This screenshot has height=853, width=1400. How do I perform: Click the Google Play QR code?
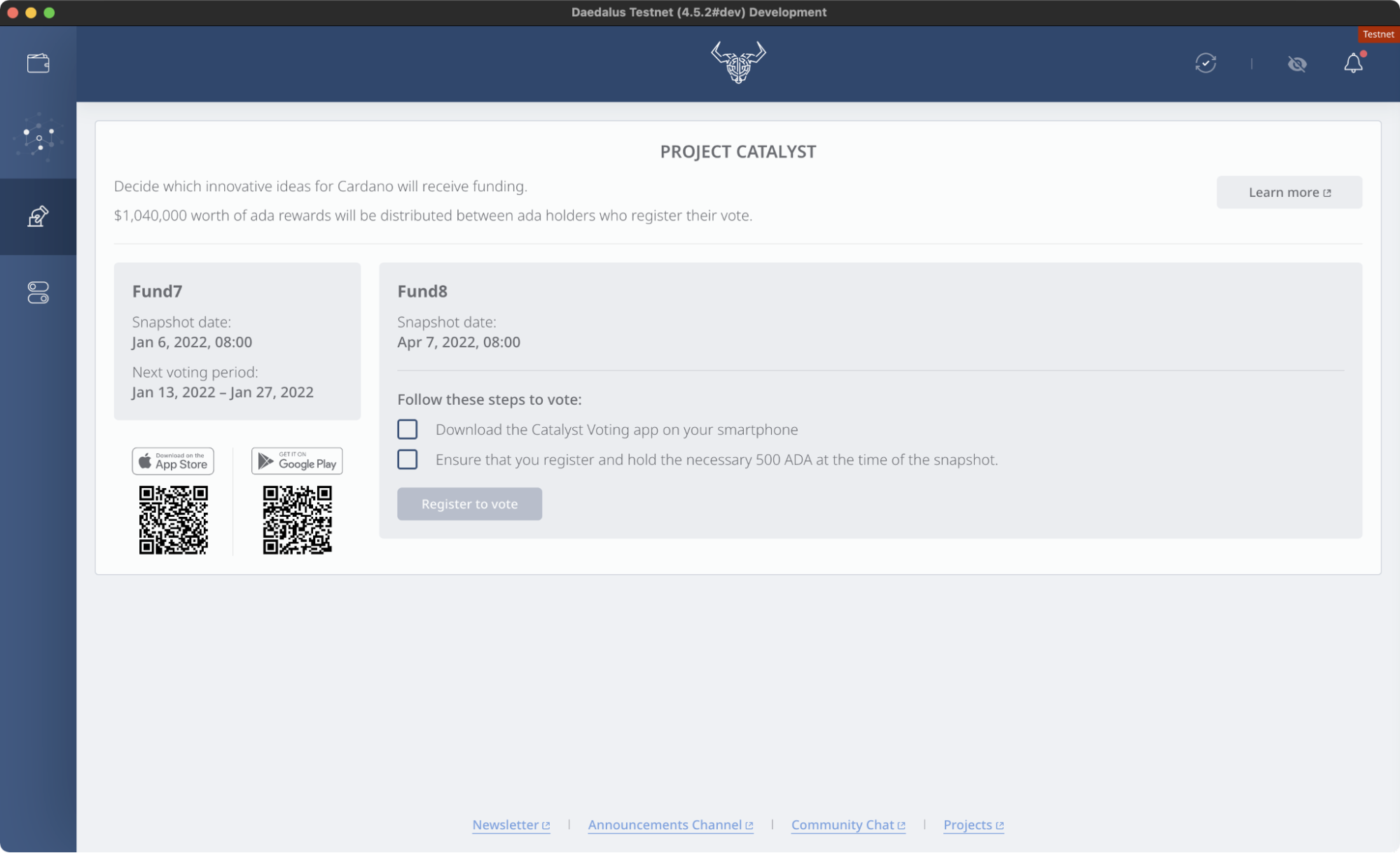[297, 520]
